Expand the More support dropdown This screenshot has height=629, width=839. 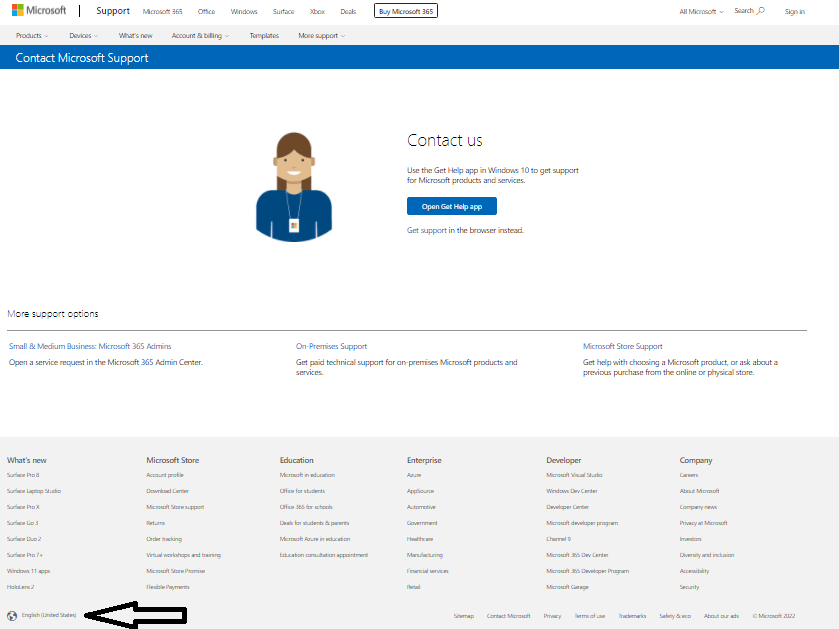pyautogui.click(x=322, y=36)
